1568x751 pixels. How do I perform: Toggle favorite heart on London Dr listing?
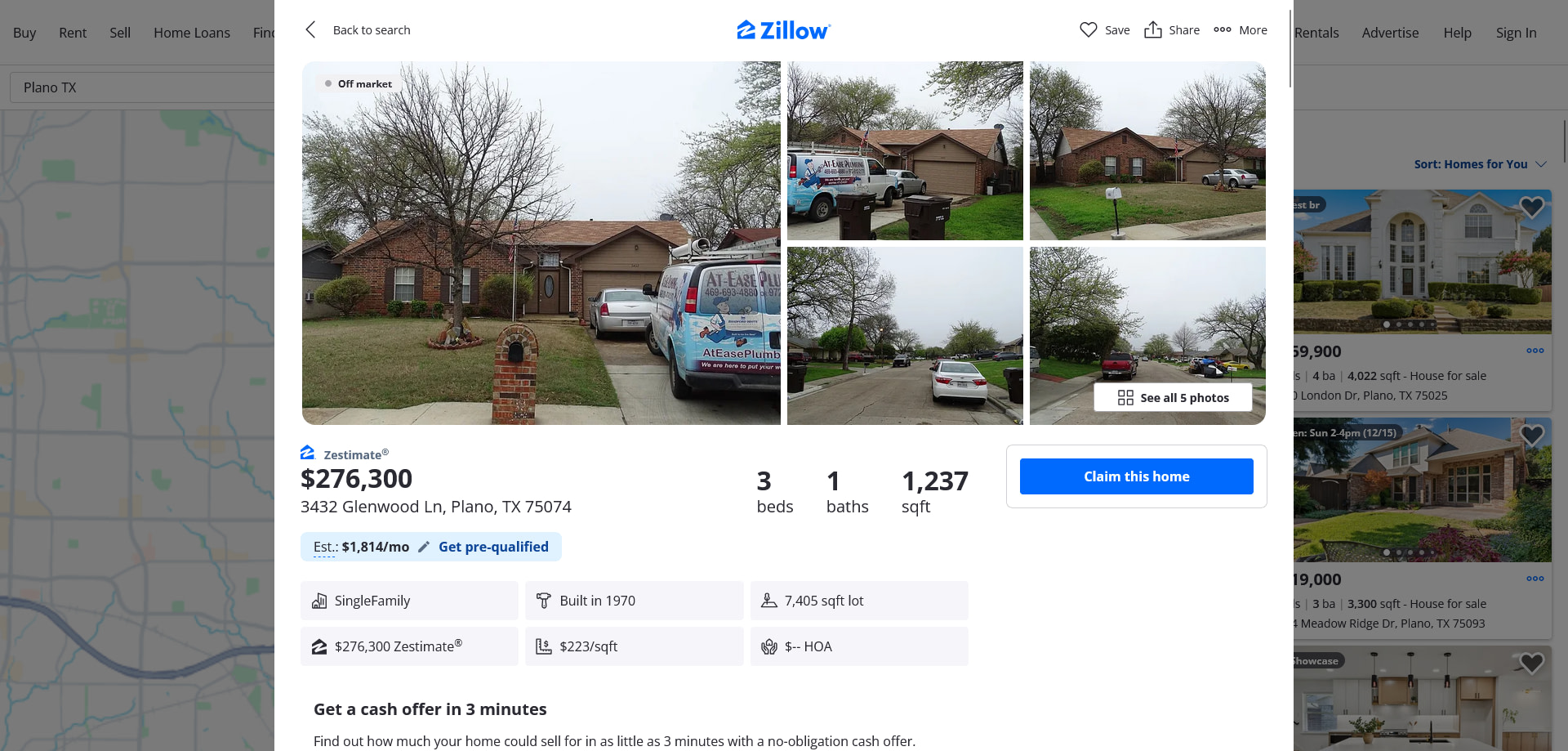click(1531, 207)
